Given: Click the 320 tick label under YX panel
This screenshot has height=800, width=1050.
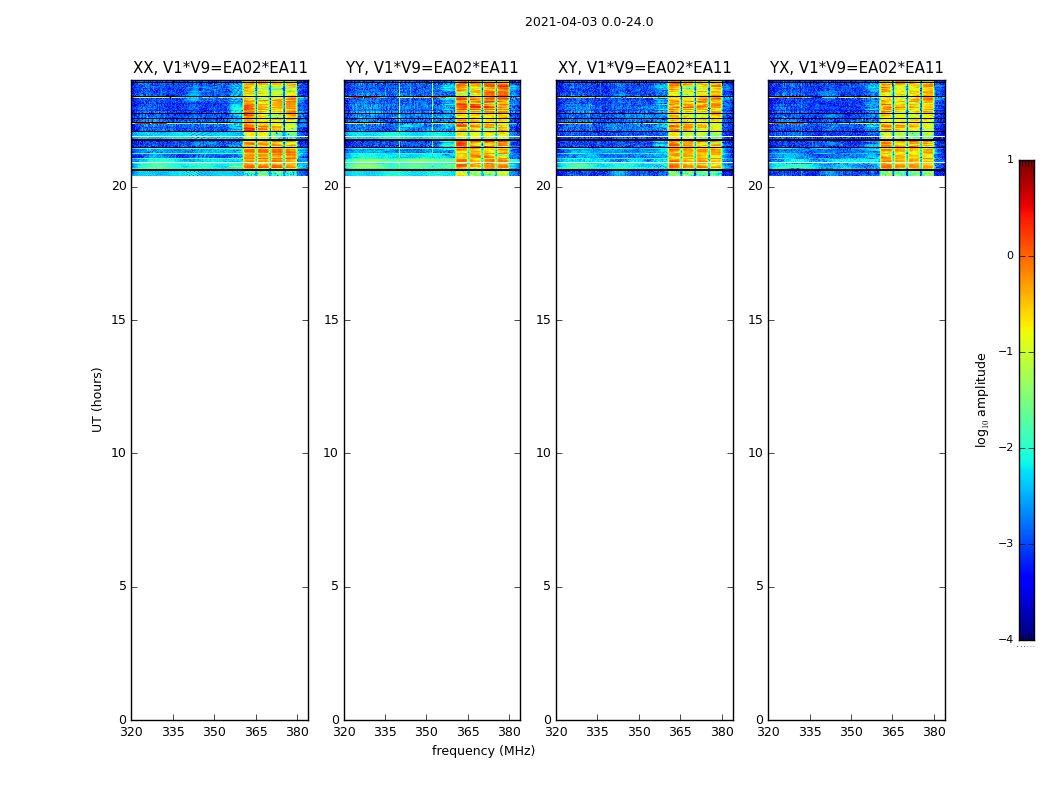Looking at the screenshot, I should (768, 732).
